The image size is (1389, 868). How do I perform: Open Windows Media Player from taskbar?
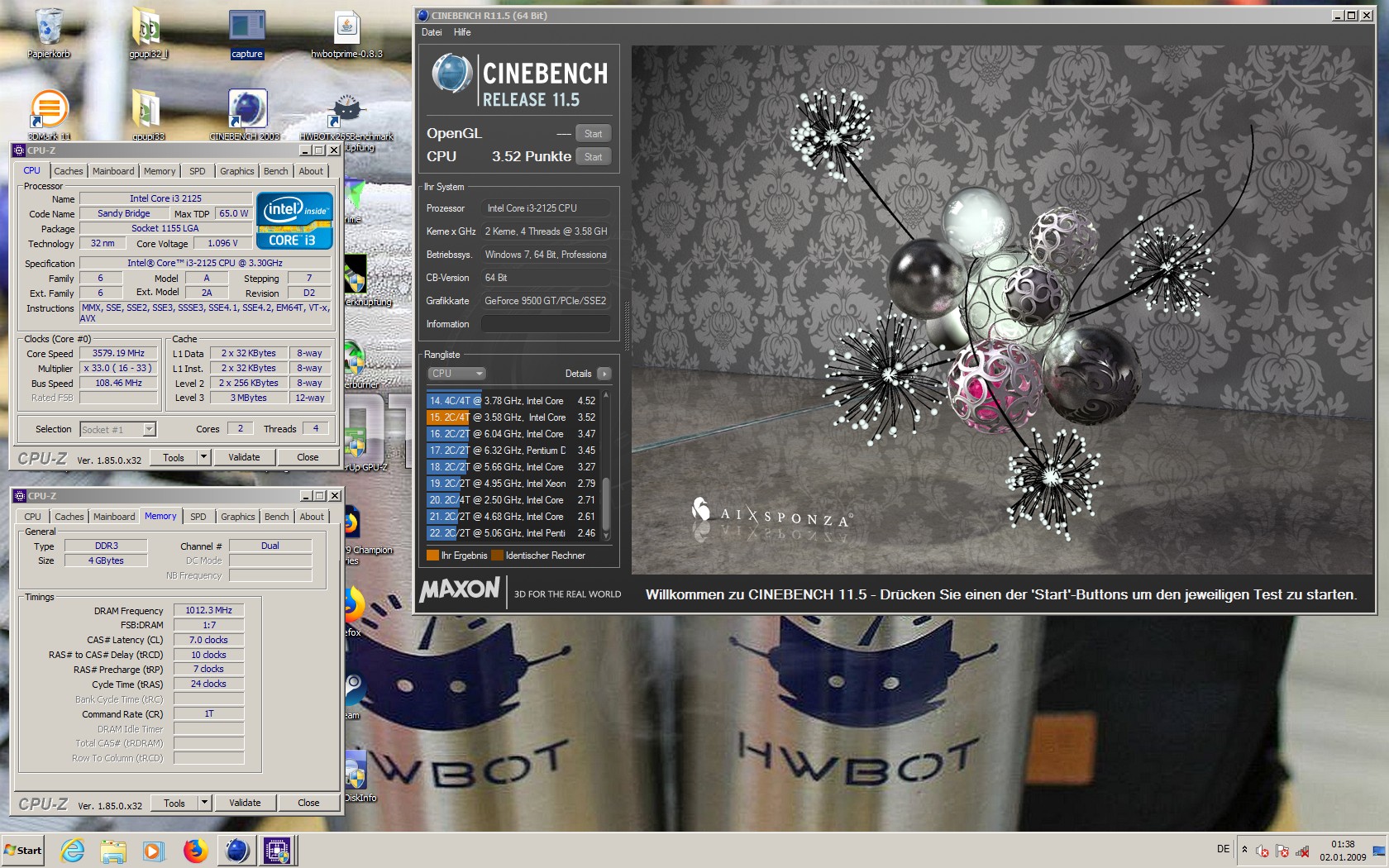(x=154, y=850)
